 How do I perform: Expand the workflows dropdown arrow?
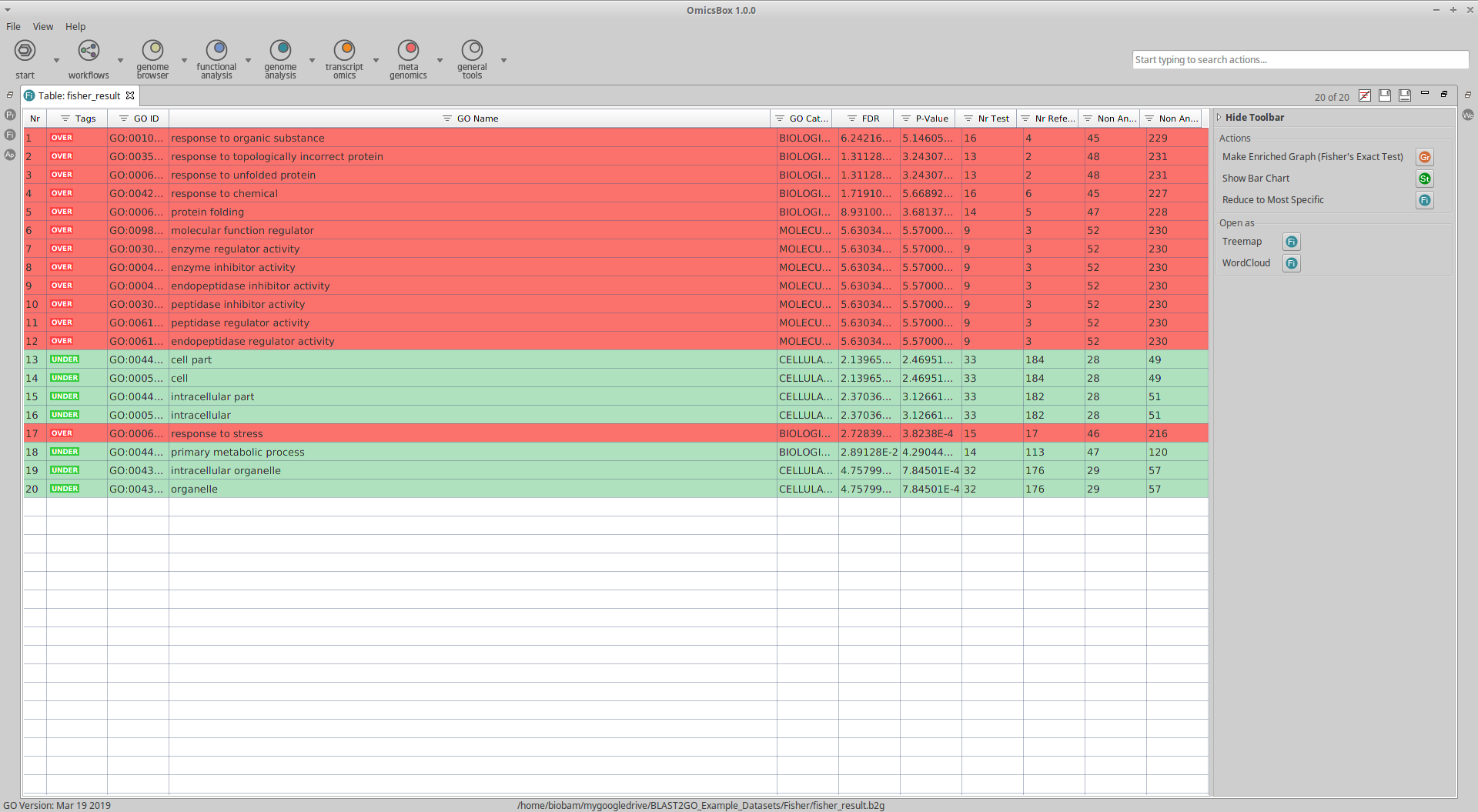120,60
